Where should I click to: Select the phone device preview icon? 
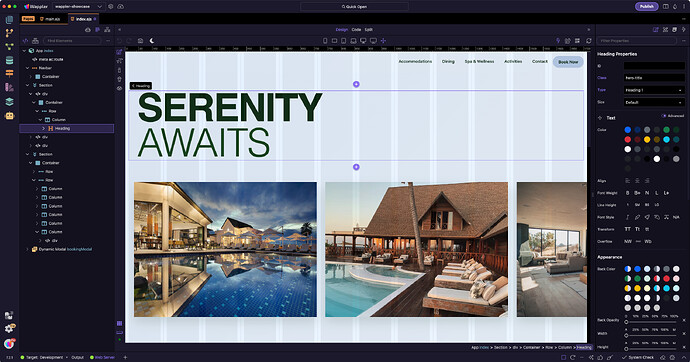point(325,40)
